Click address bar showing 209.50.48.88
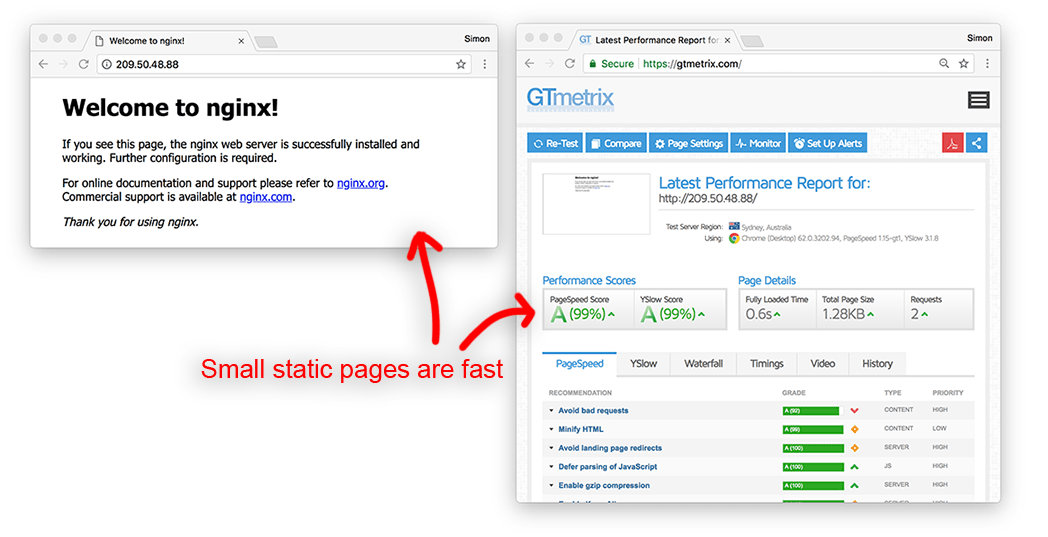This screenshot has height=537, width=1048. [x=284, y=64]
